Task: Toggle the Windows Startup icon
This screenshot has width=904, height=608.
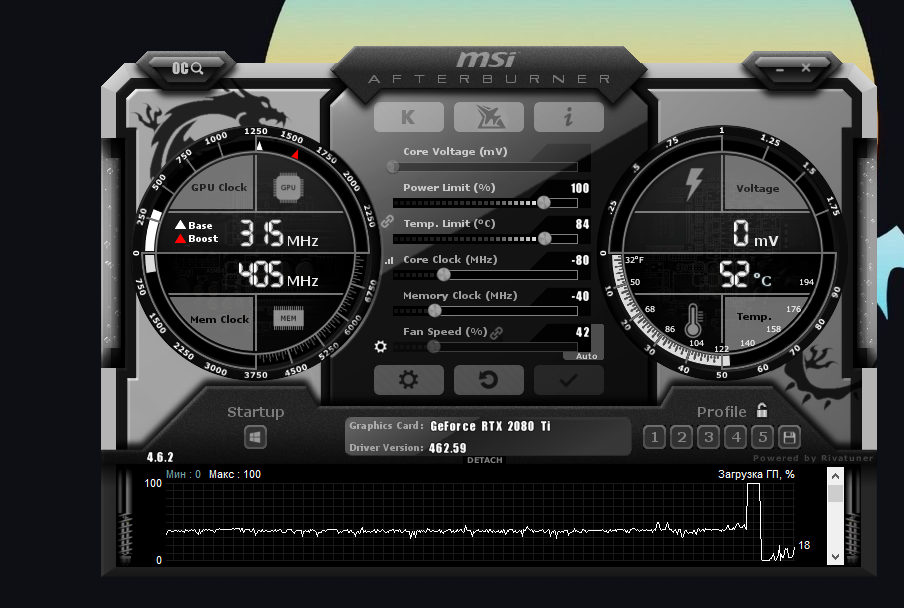Action: (255, 437)
